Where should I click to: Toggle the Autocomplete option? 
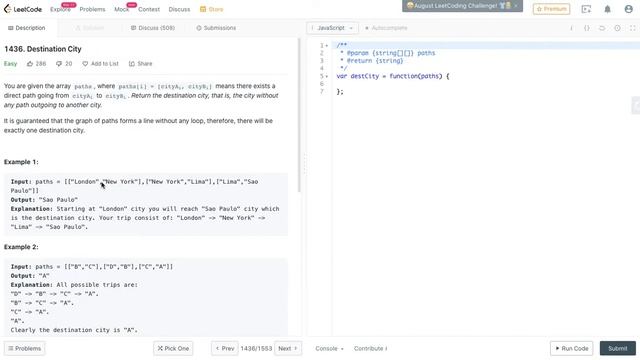(x=386, y=28)
